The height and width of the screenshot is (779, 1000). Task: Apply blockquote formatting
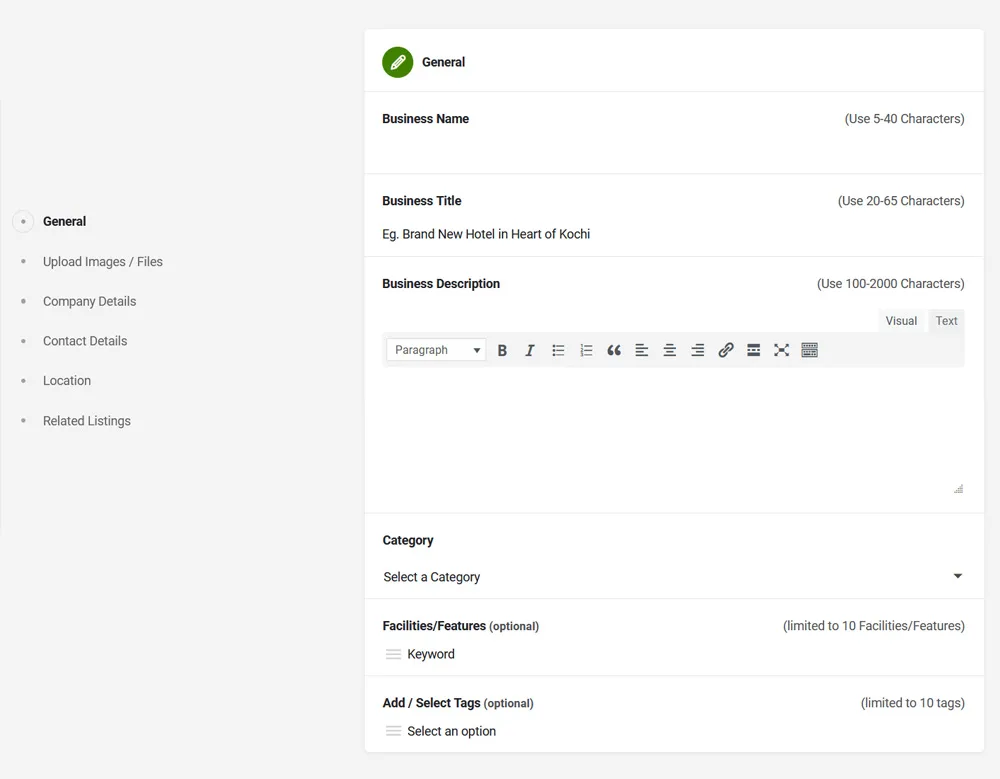point(614,350)
